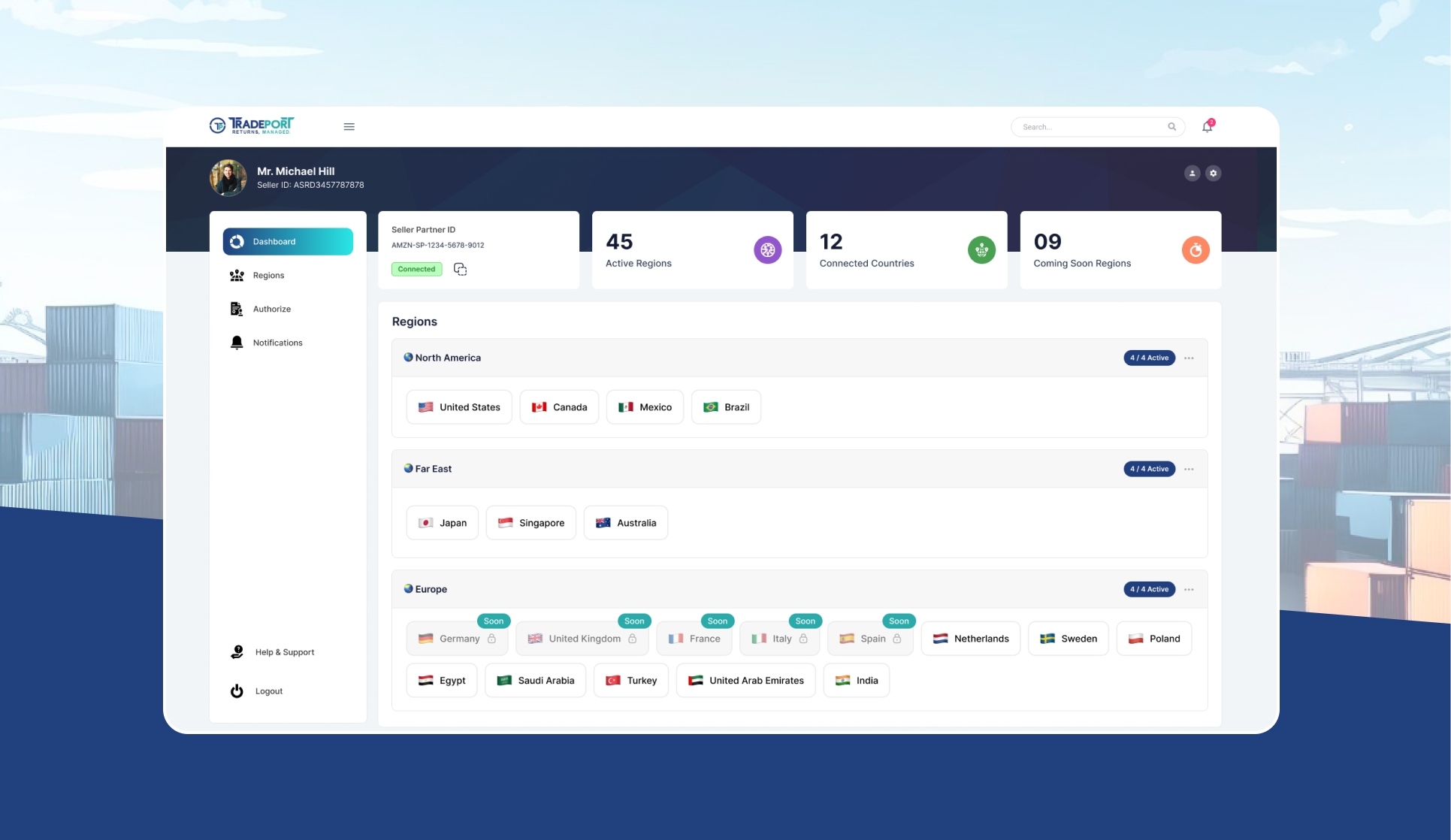
Task: Open the notification bell in header
Action: click(1207, 127)
